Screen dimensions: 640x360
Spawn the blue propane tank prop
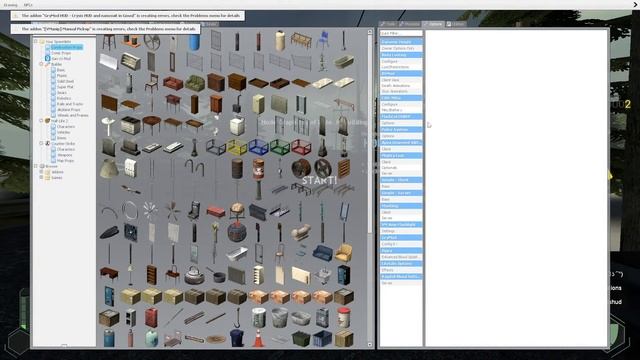(109, 338)
